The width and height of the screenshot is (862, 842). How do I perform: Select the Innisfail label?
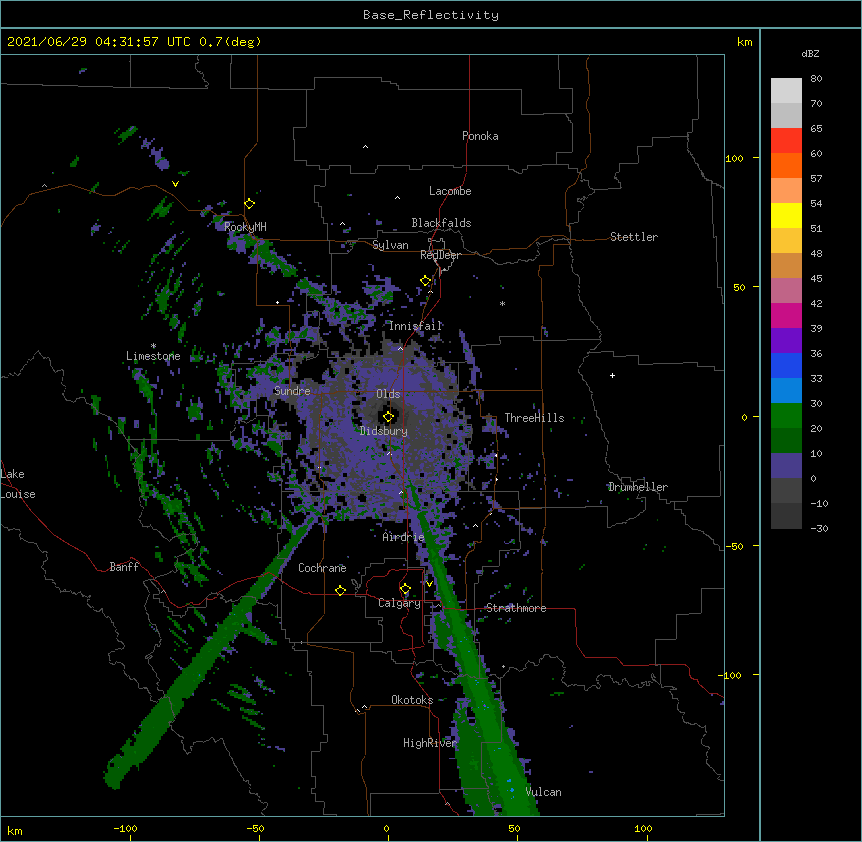pos(416,326)
